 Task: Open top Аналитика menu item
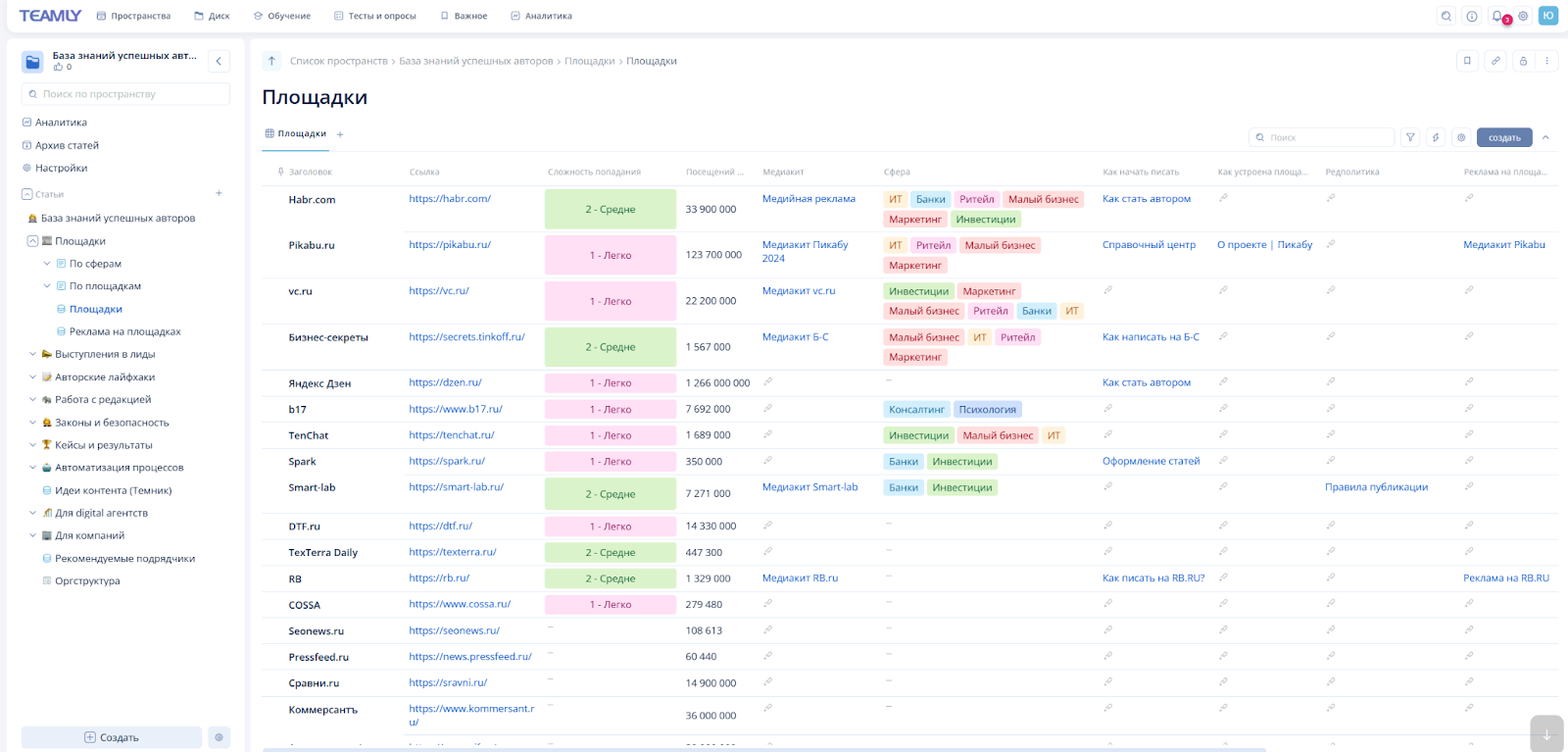click(x=541, y=16)
